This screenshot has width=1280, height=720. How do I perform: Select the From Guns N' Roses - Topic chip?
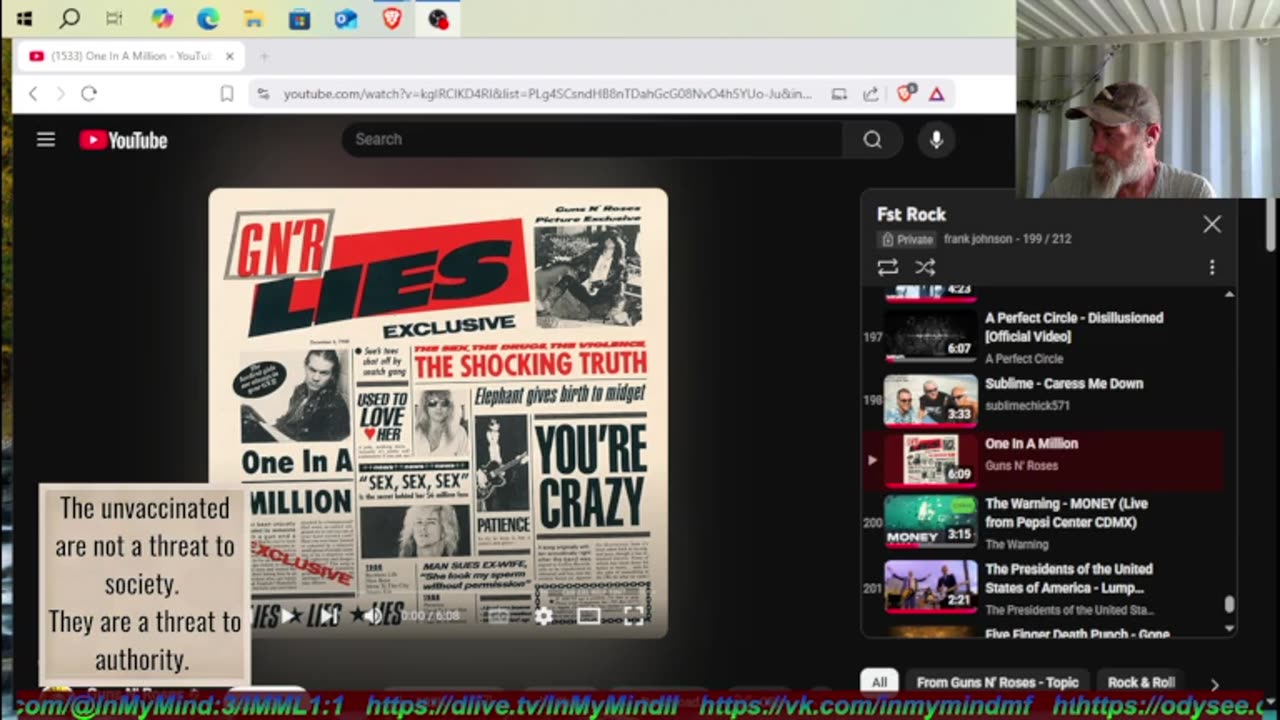click(x=997, y=682)
